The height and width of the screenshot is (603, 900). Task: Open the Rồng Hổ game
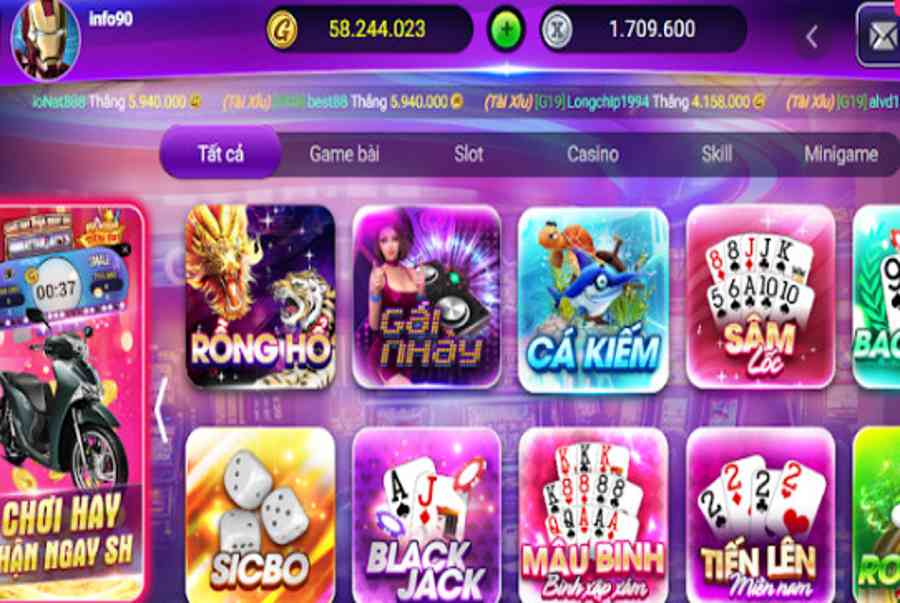click(x=261, y=297)
